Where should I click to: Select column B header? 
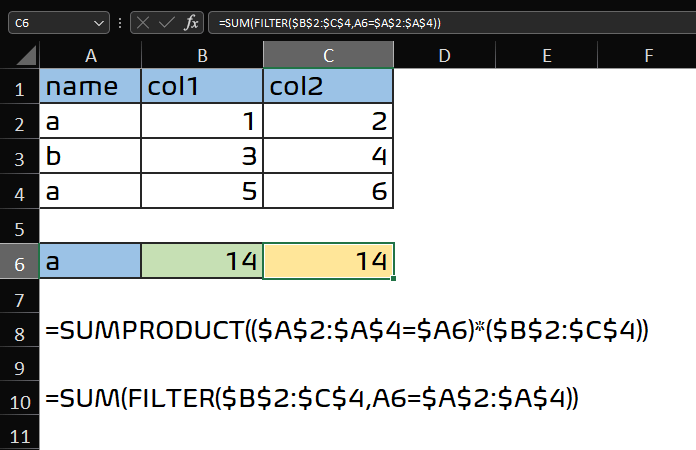(x=202, y=55)
